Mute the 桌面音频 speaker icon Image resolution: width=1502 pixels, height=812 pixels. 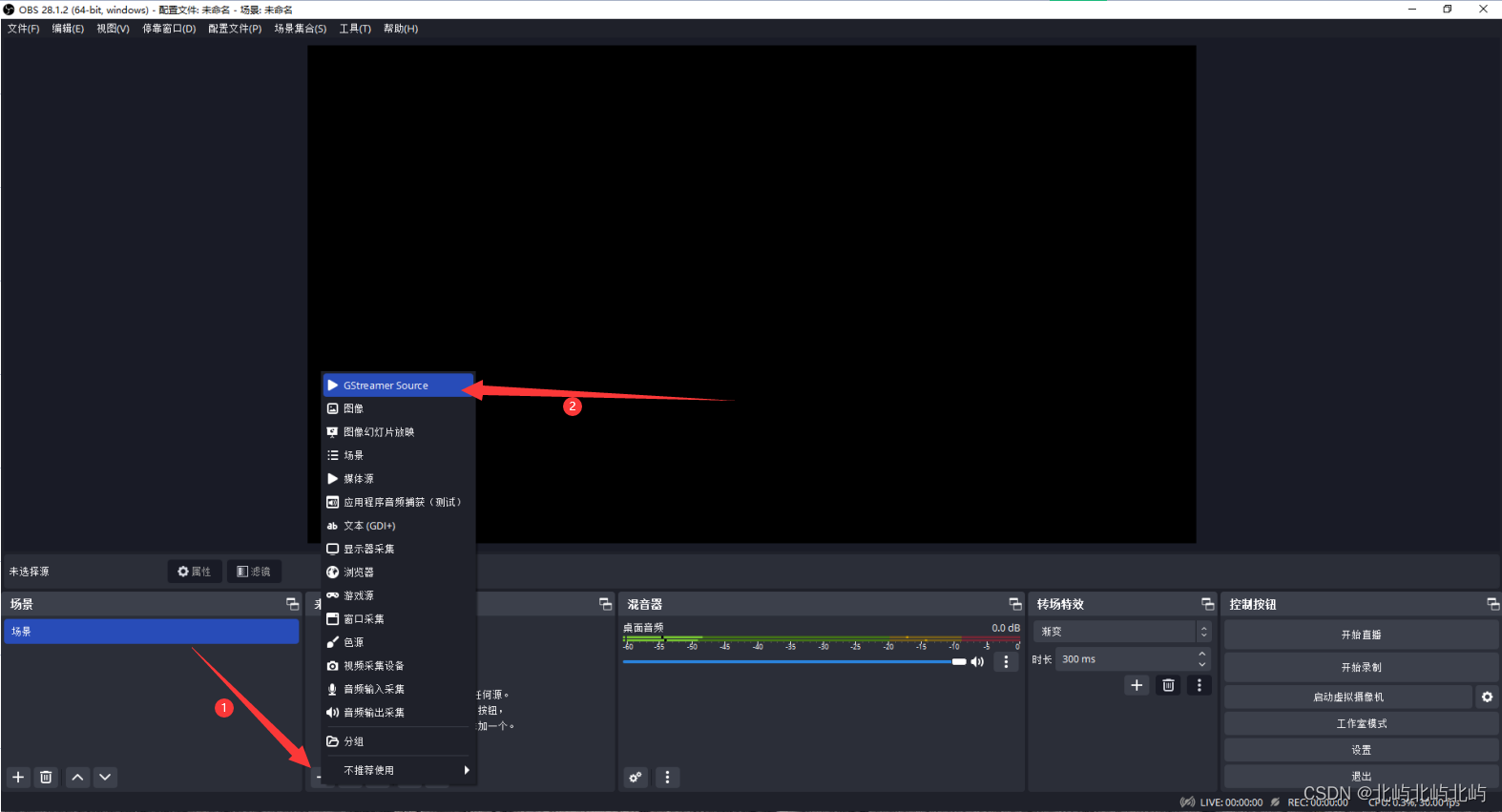[x=977, y=661]
